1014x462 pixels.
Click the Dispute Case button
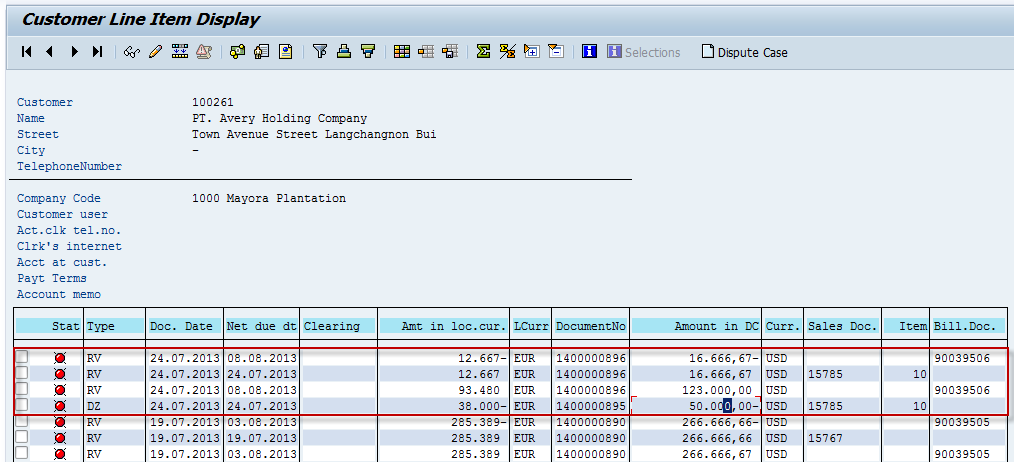[745, 52]
